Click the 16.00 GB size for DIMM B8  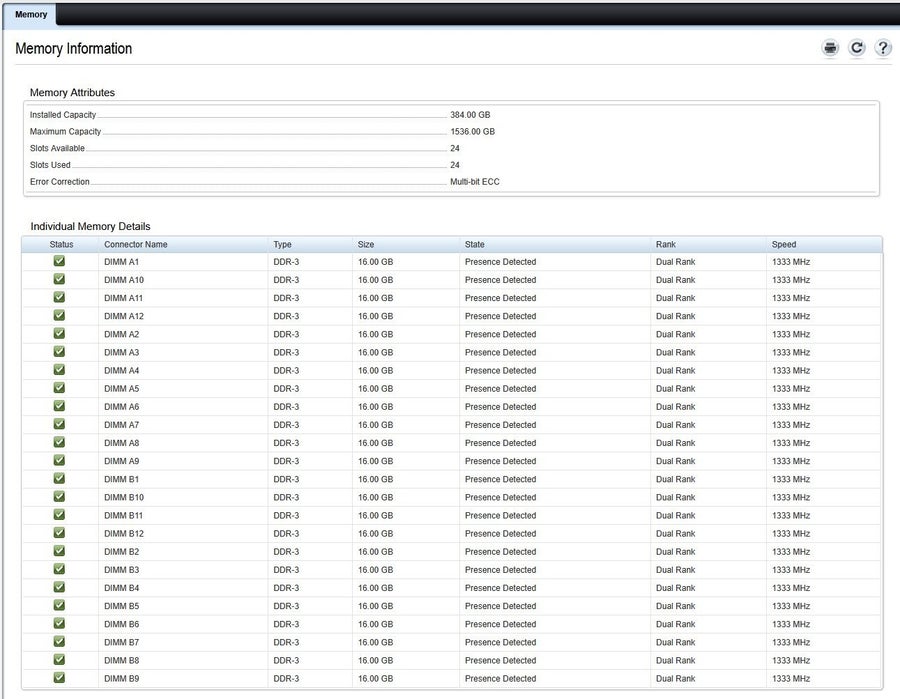tap(375, 661)
